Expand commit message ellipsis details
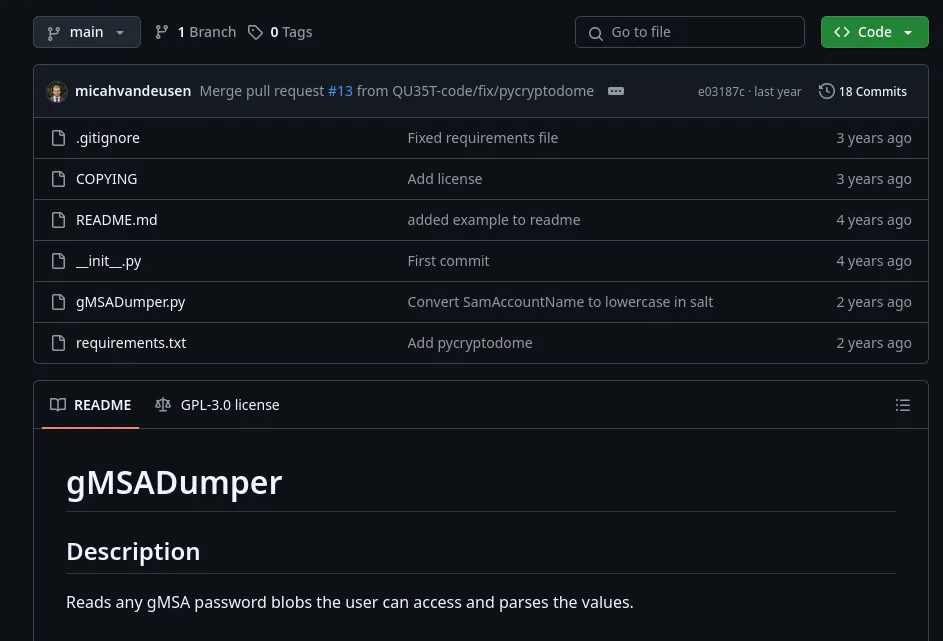This screenshot has height=641, width=943. (x=616, y=91)
